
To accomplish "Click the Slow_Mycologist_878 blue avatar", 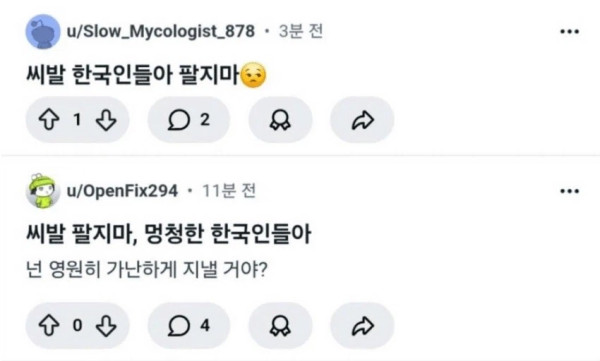I will [x=42, y=31].
